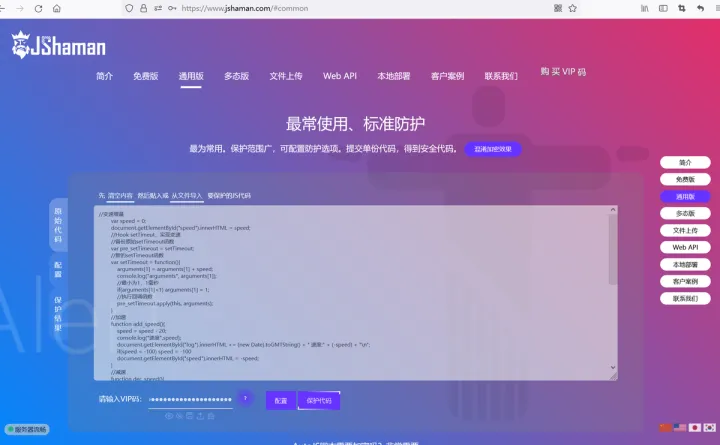Open 联系我们 in top nav
The height and width of the screenshot is (445, 720).
click(501, 76)
